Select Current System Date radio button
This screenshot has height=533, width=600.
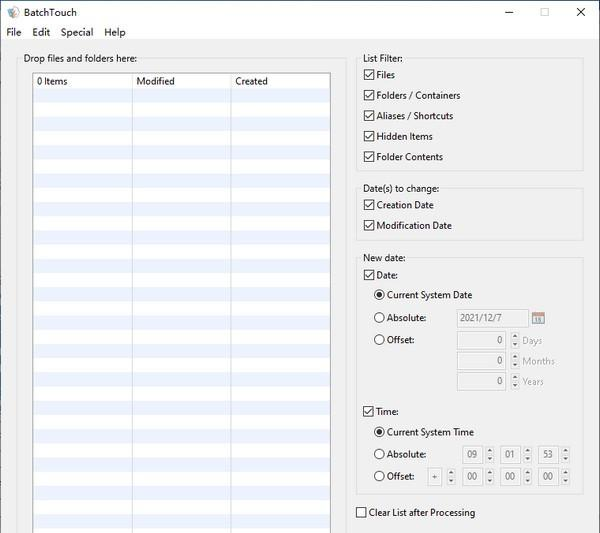pos(379,295)
